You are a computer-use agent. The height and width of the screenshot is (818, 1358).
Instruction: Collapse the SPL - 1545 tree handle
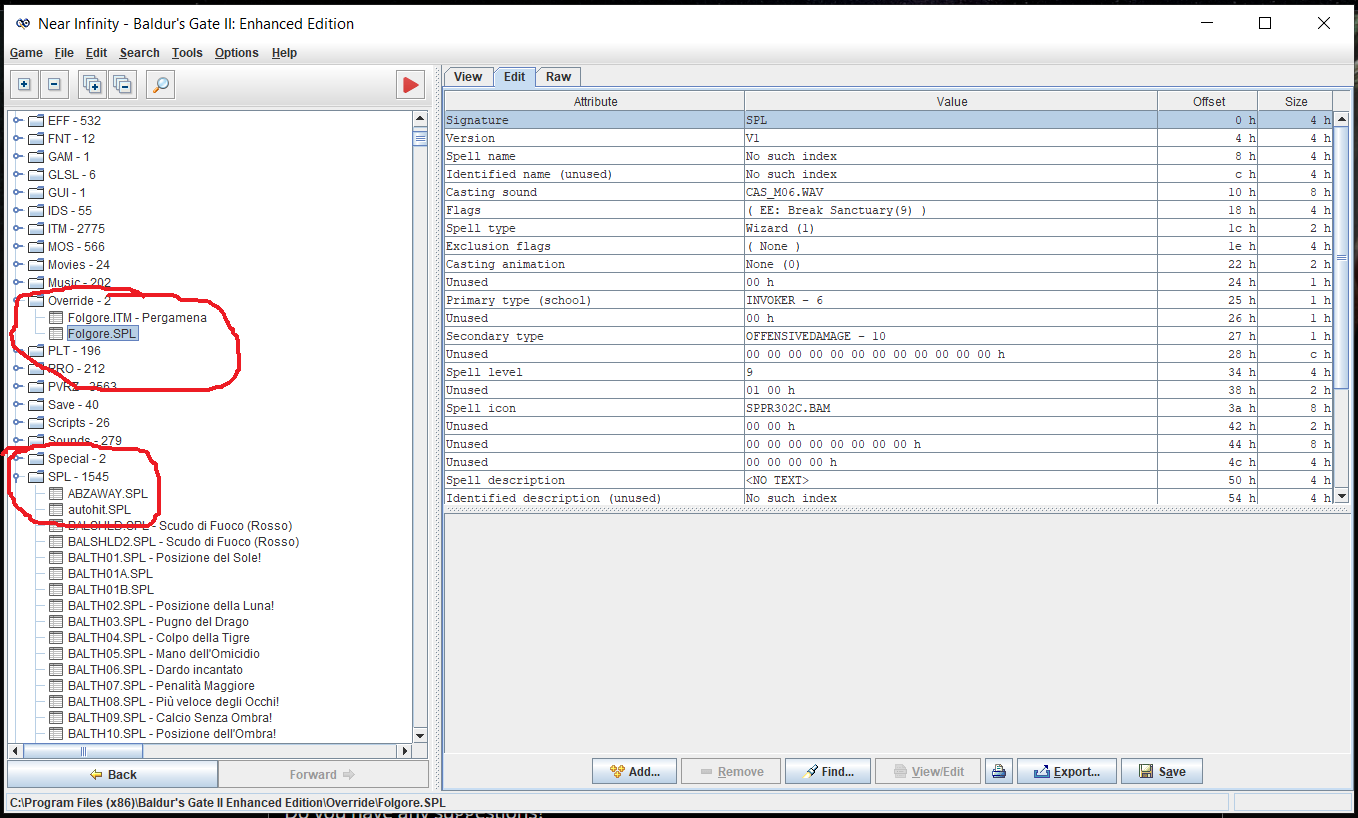pos(17,477)
